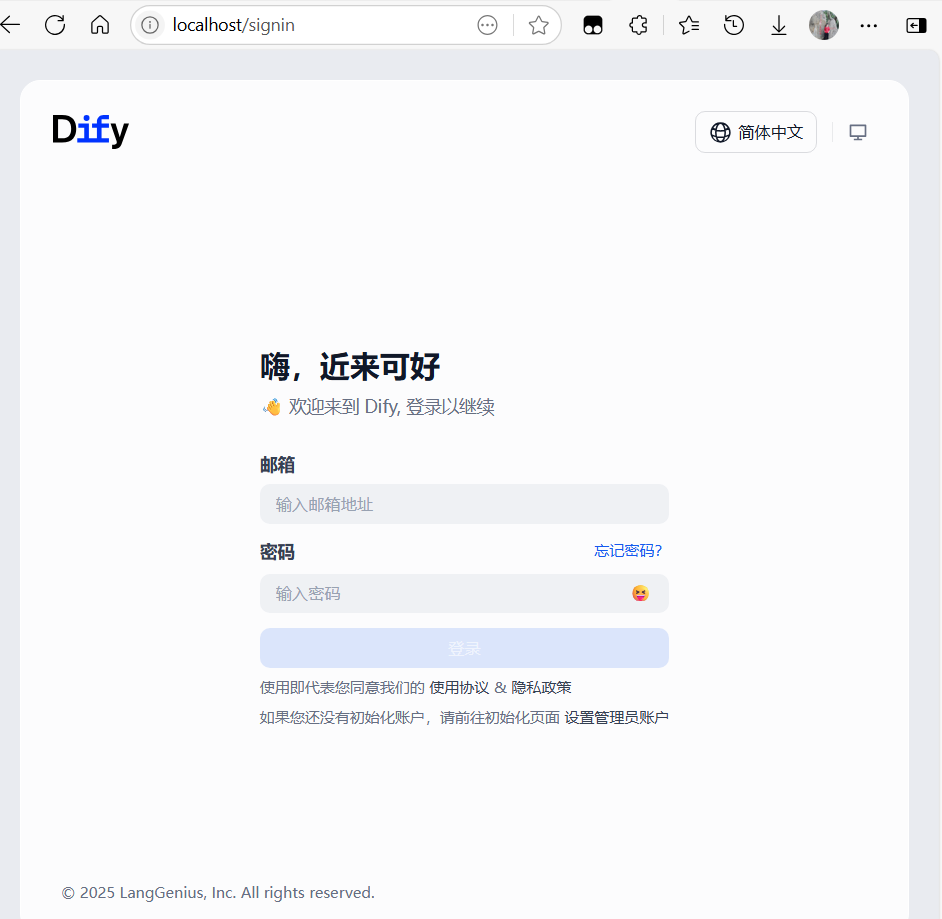Click the Dify logo
Screen dimensions: 942x919
tap(90, 130)
